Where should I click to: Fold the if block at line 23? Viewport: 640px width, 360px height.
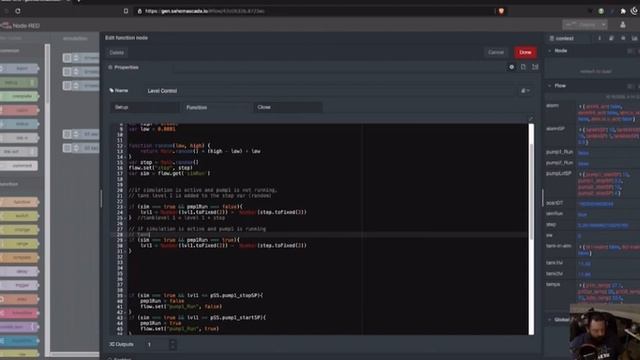click(x=125, y=207)
